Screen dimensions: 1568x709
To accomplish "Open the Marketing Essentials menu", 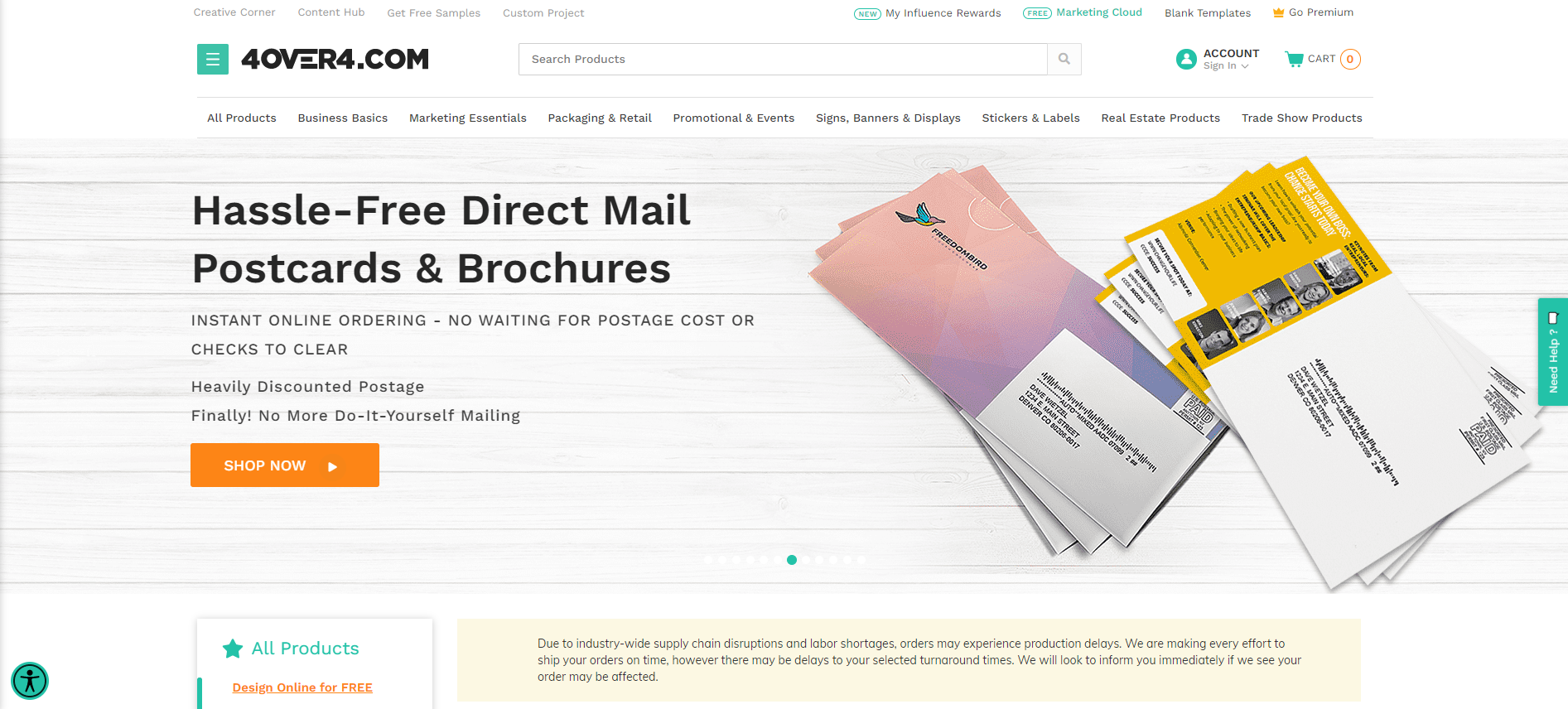I will (x=468, y=118).
